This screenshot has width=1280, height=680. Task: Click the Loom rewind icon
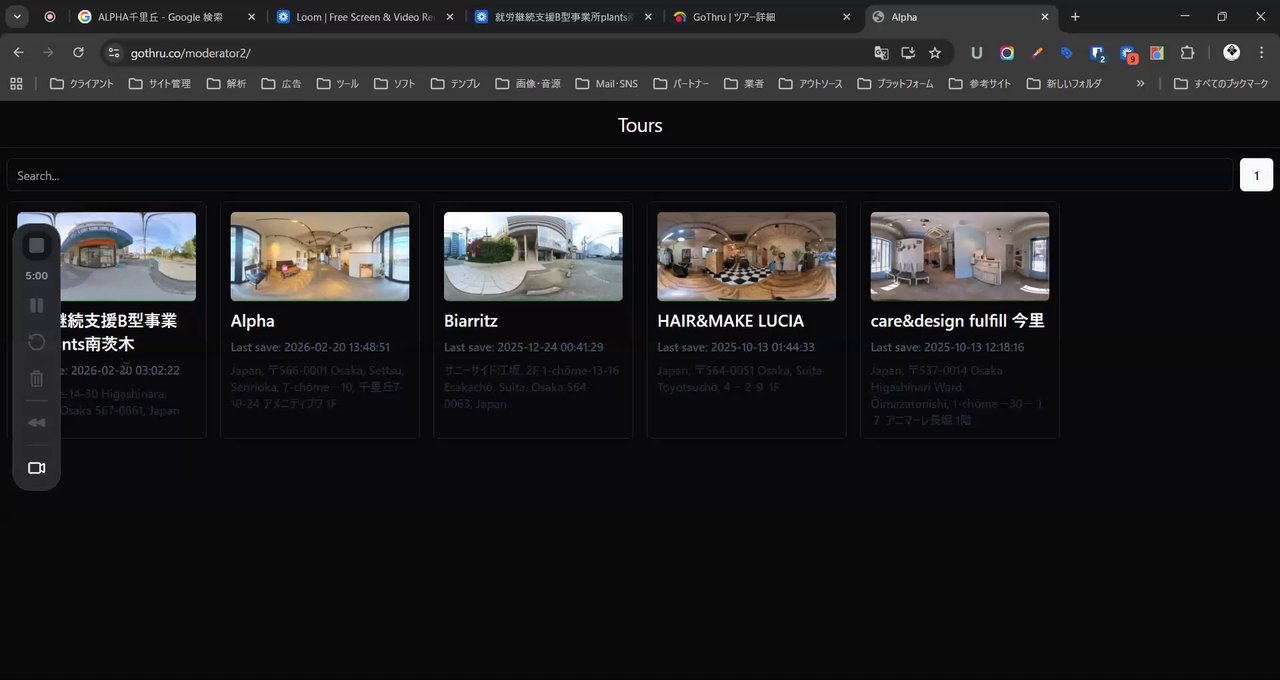click(37, 422)
